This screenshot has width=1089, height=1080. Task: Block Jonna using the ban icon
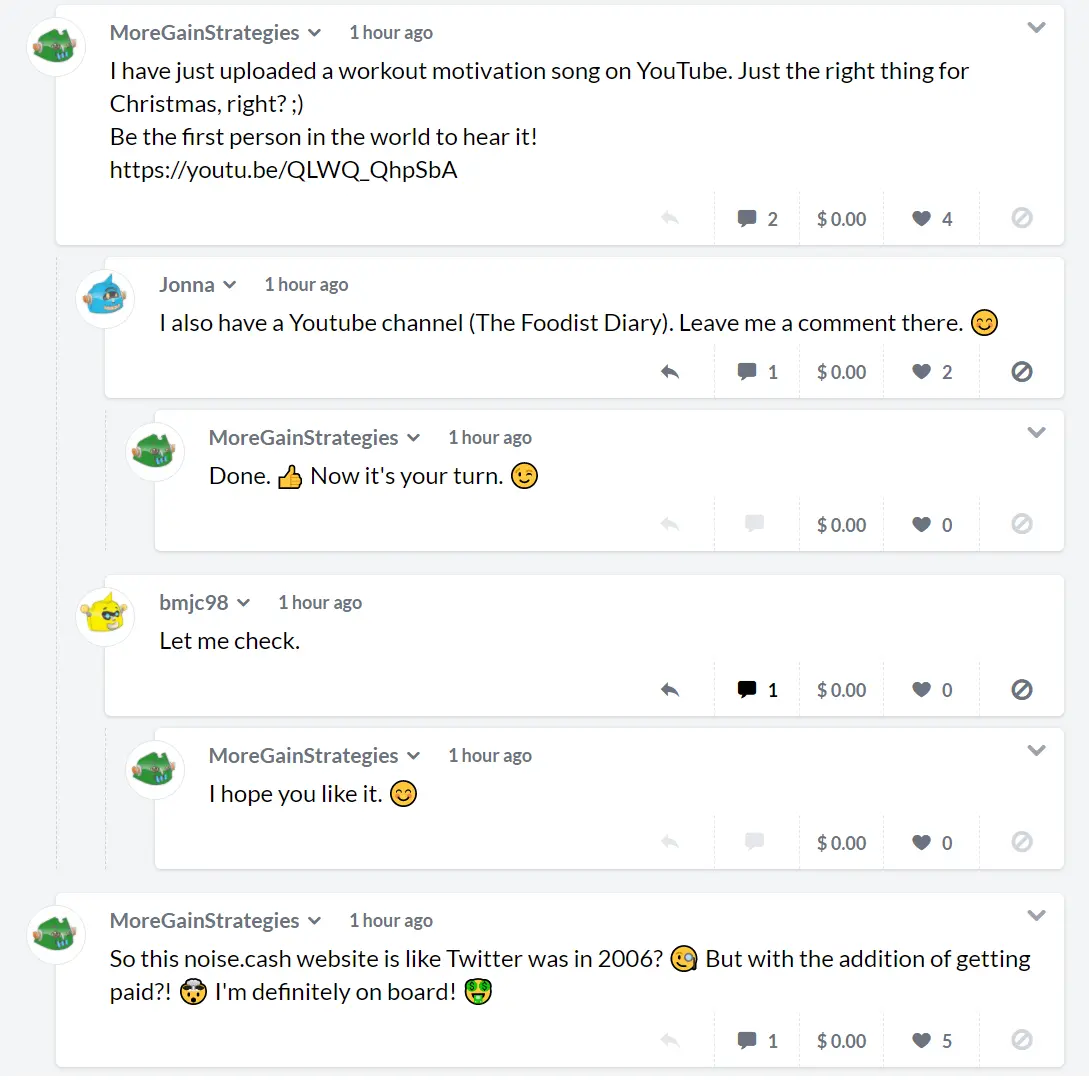click(1022, 372)
